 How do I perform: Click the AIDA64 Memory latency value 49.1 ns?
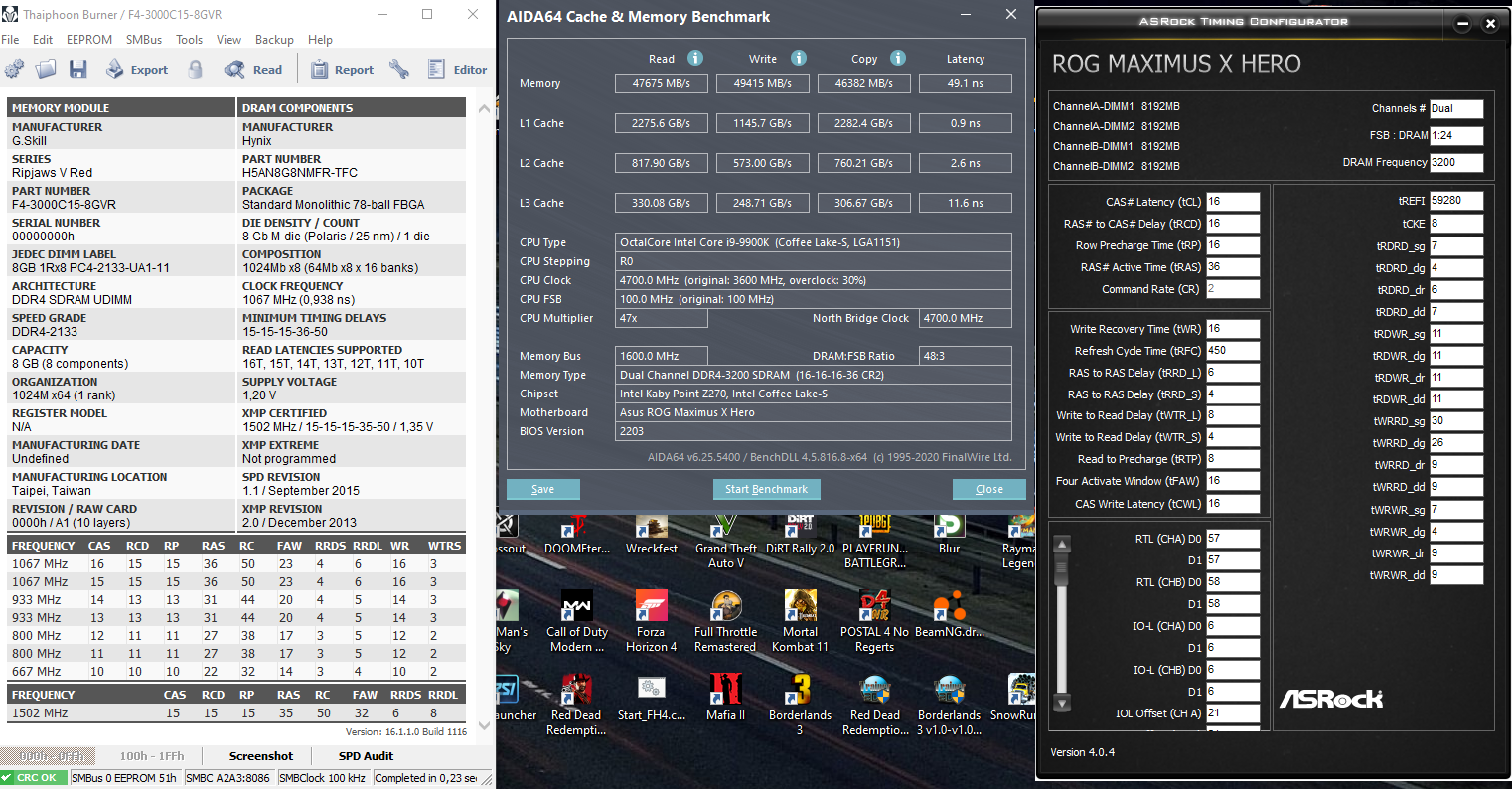965,83
